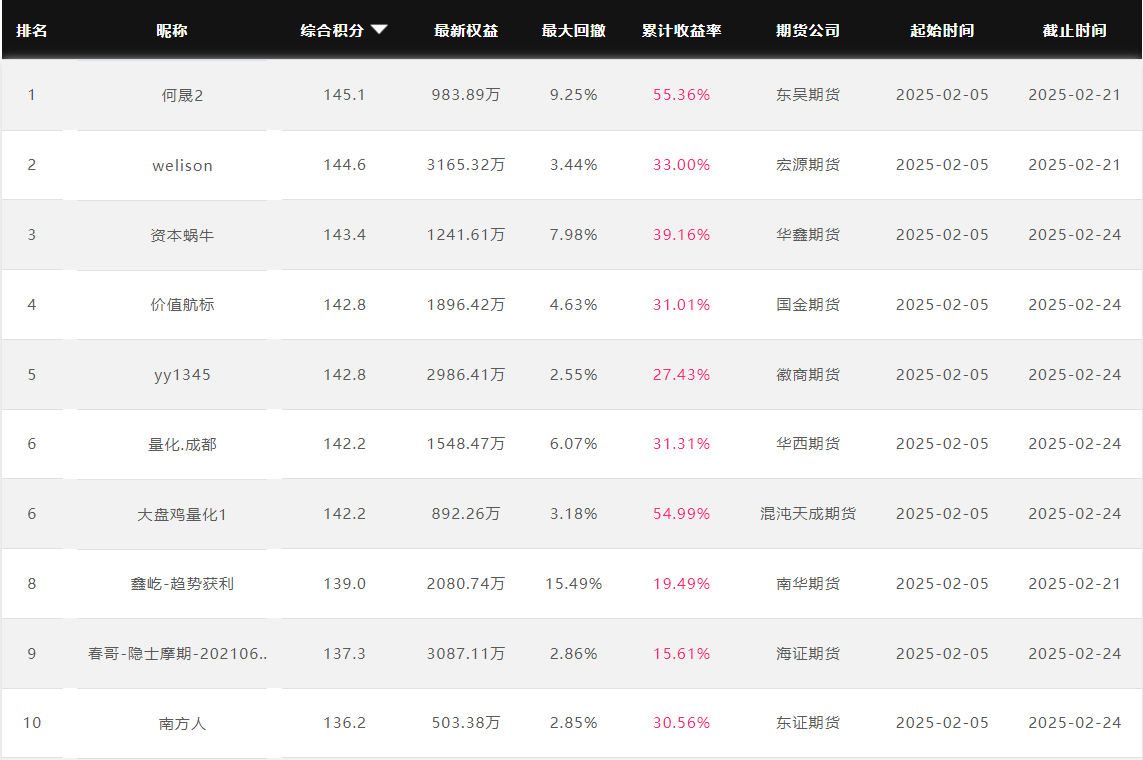Select the return rate 30.56%
1143x760 pixels.
(682, 723)
